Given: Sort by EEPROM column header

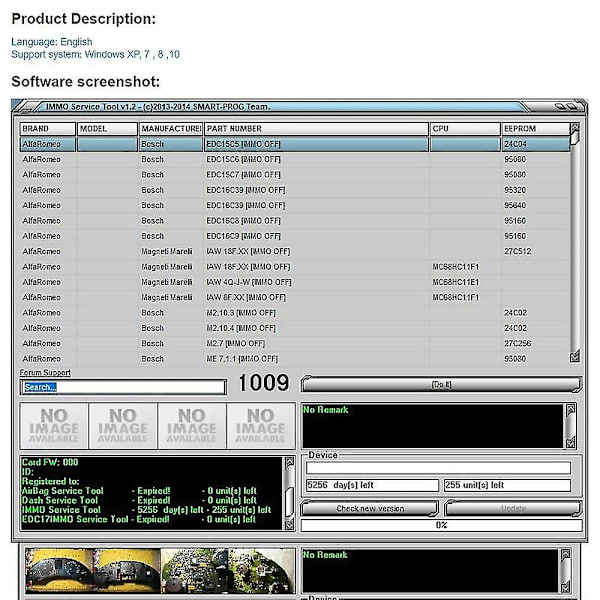Looking at the screenshot, I should coord(536,129).
